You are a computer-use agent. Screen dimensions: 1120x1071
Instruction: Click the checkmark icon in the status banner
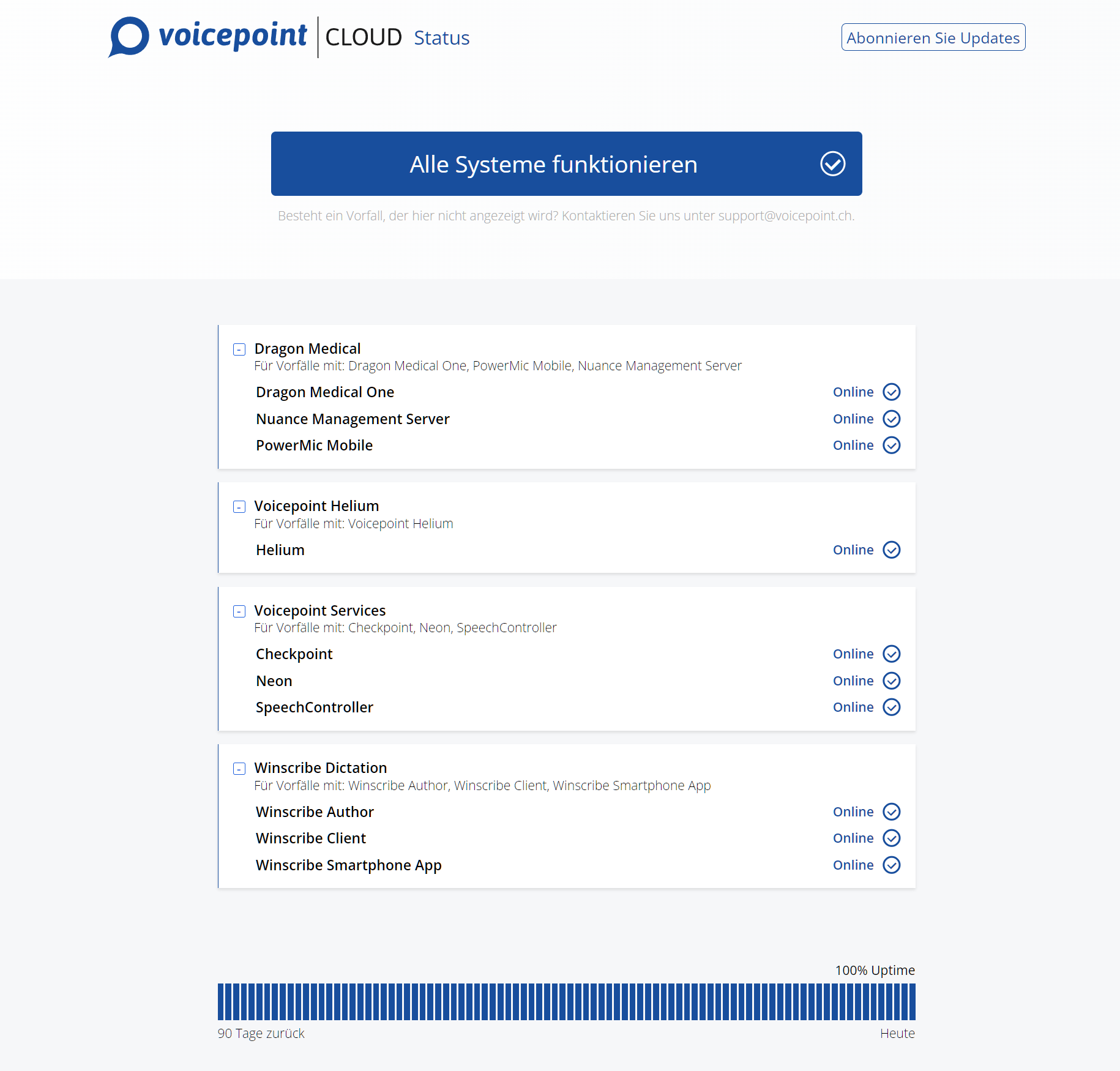coord(832,164)
